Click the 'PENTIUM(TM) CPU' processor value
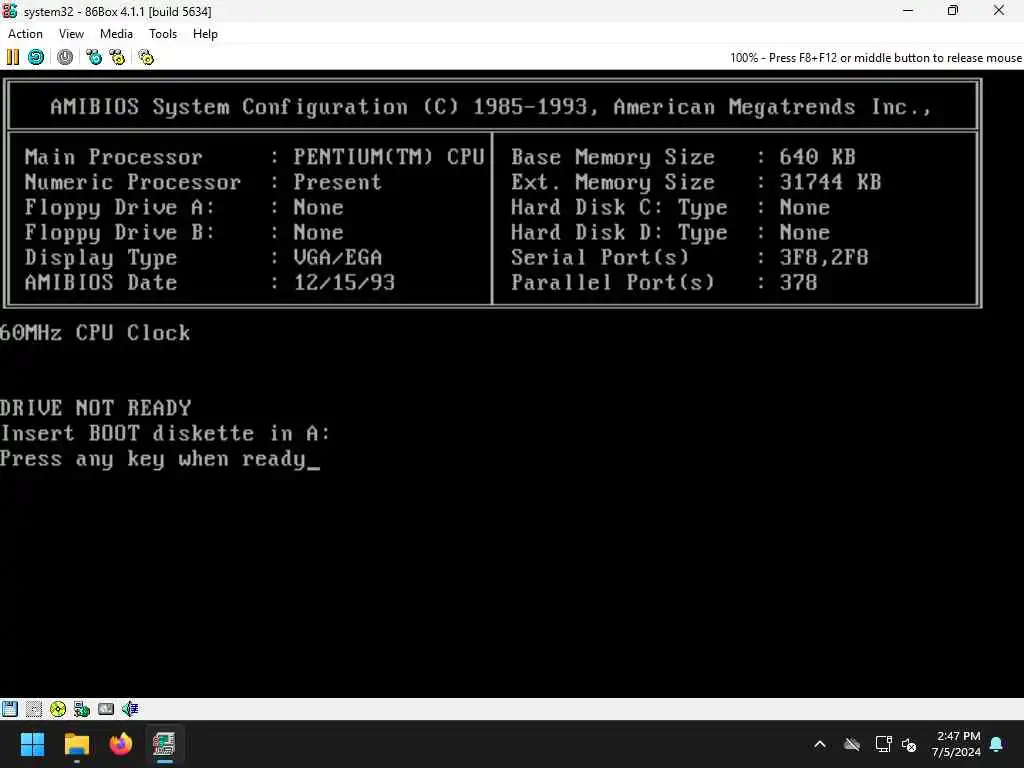Image resolution: width=1024 pixels, height=768 pixels. 389,157
